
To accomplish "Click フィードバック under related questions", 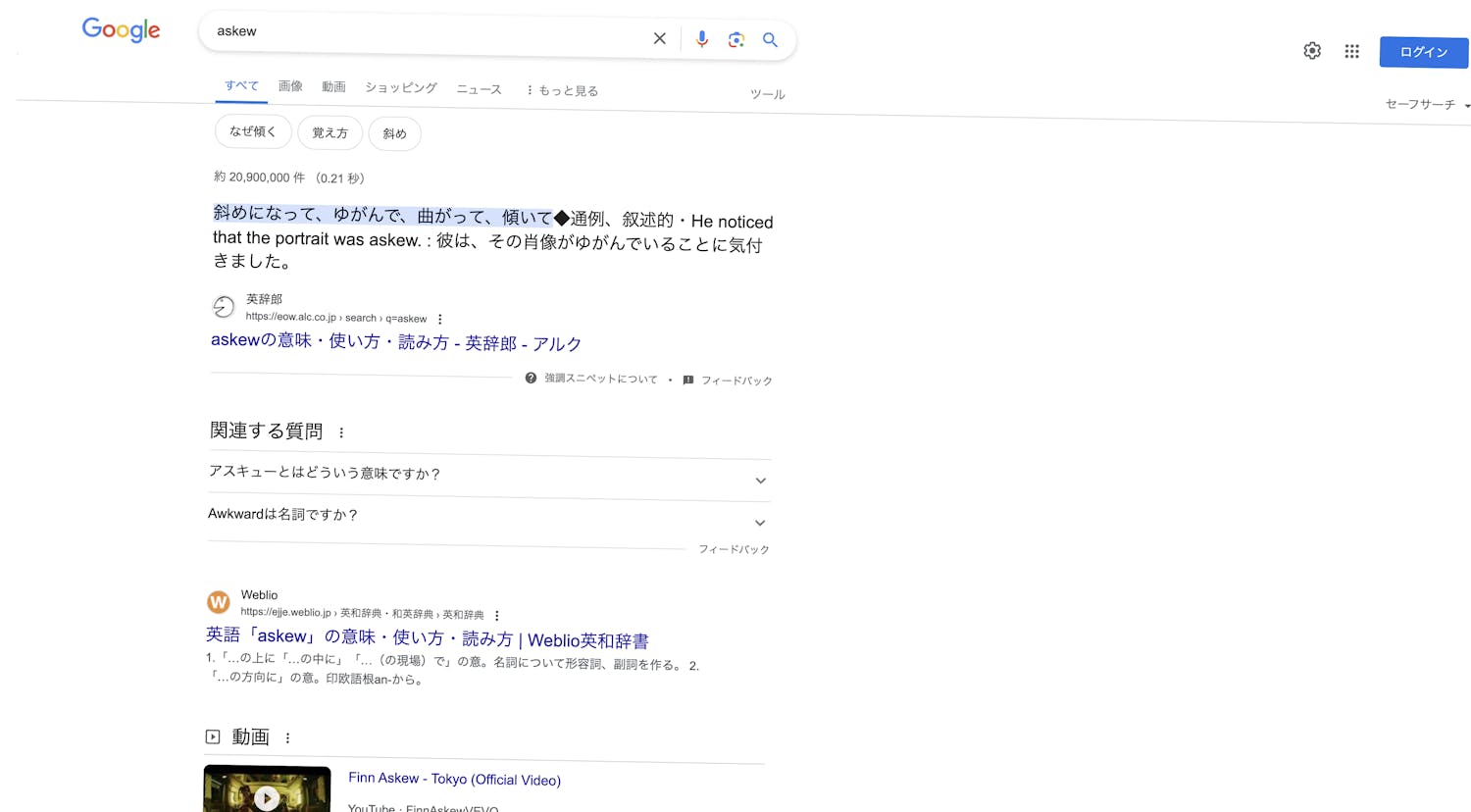I will click(x=734, y=549).
